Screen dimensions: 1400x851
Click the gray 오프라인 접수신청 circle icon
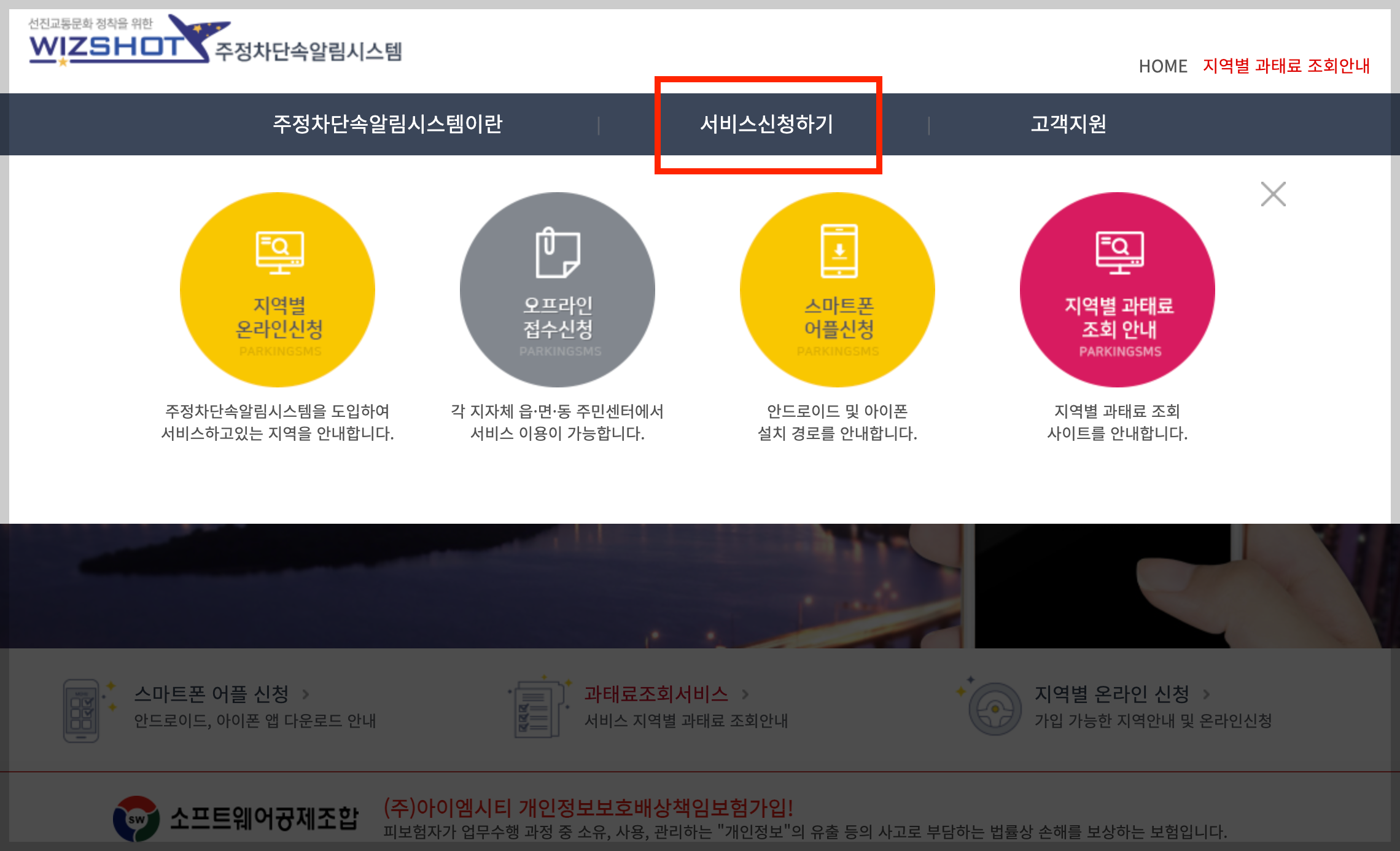pos(558,289)
